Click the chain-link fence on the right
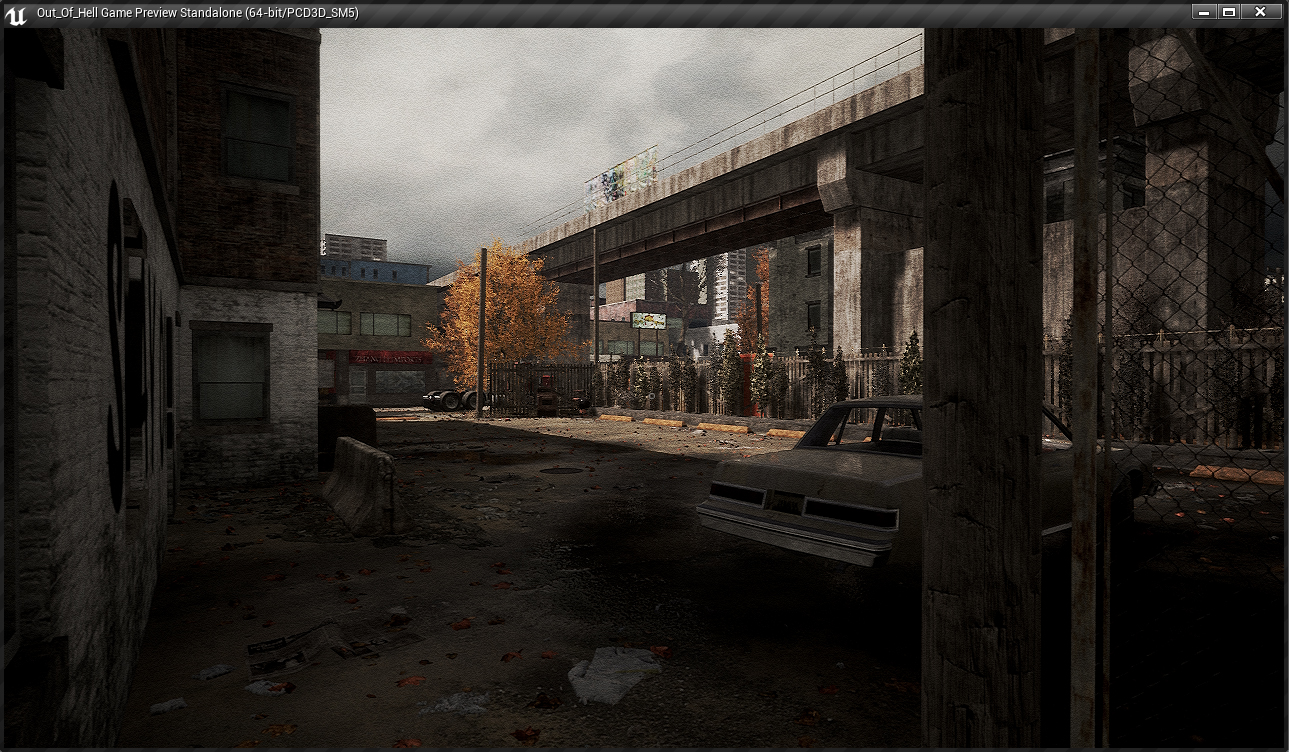Screen dimensions: 1289x752 1190,300
